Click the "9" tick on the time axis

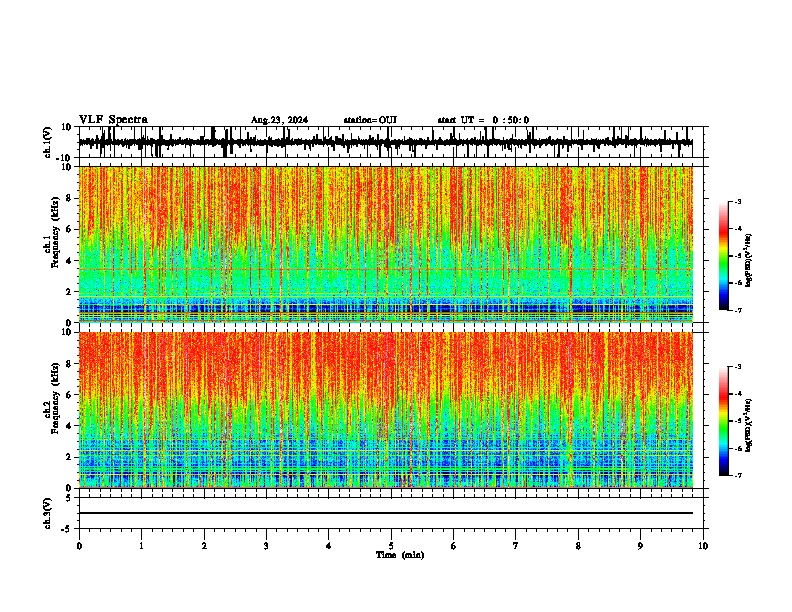point(640,546)
